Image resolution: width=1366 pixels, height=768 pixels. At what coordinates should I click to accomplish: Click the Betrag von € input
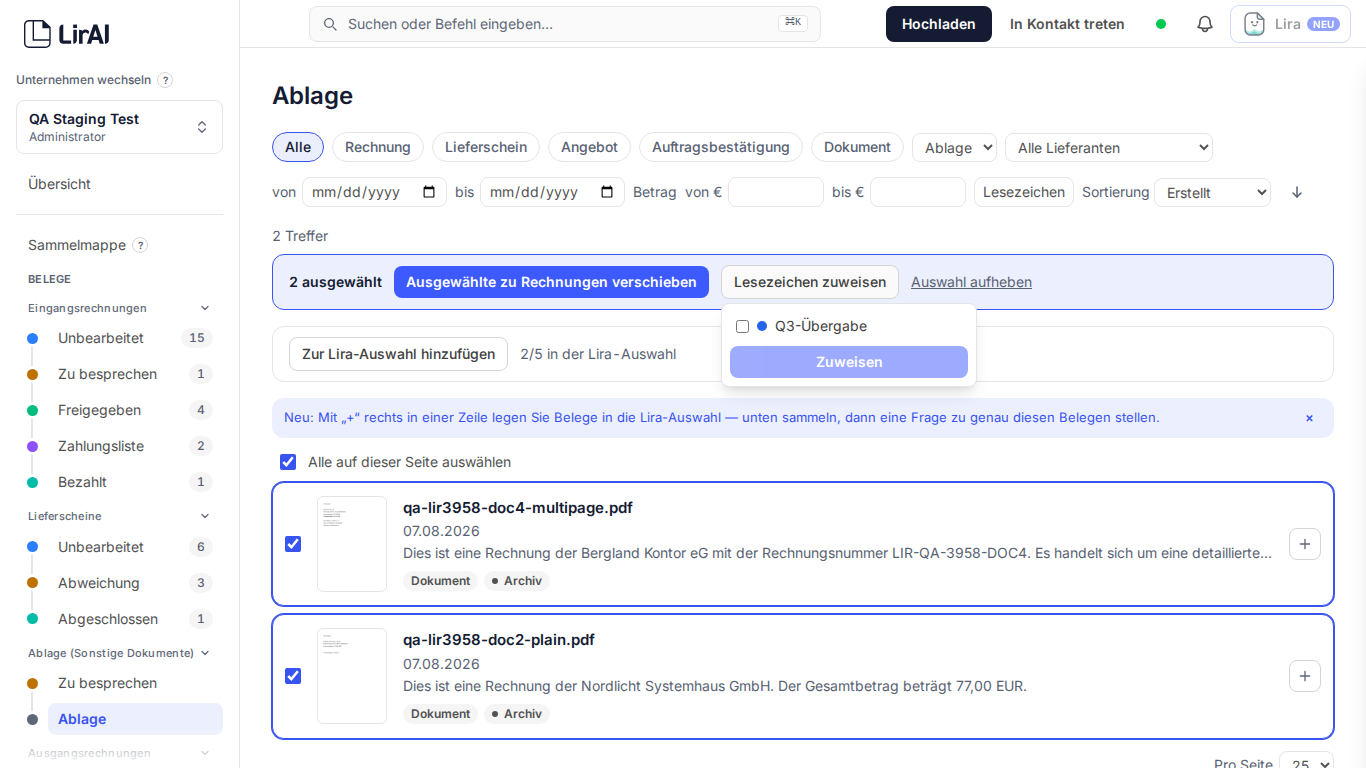pos(776,192)
